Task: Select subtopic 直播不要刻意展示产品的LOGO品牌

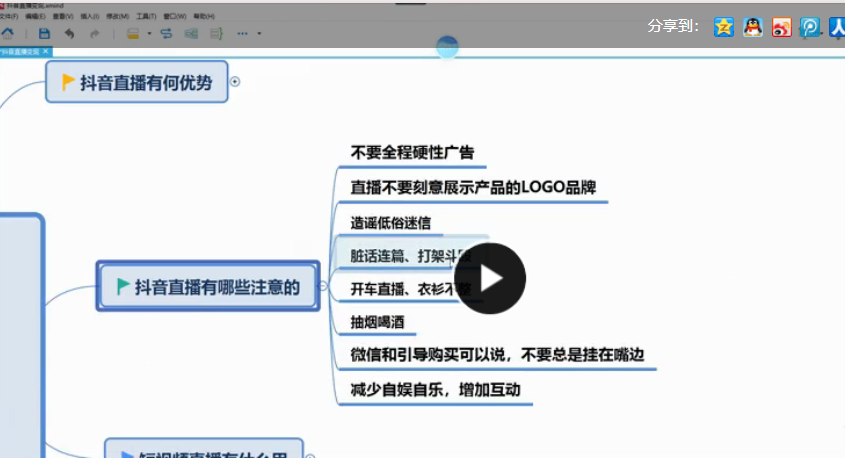Action: [x=473, y=188]
